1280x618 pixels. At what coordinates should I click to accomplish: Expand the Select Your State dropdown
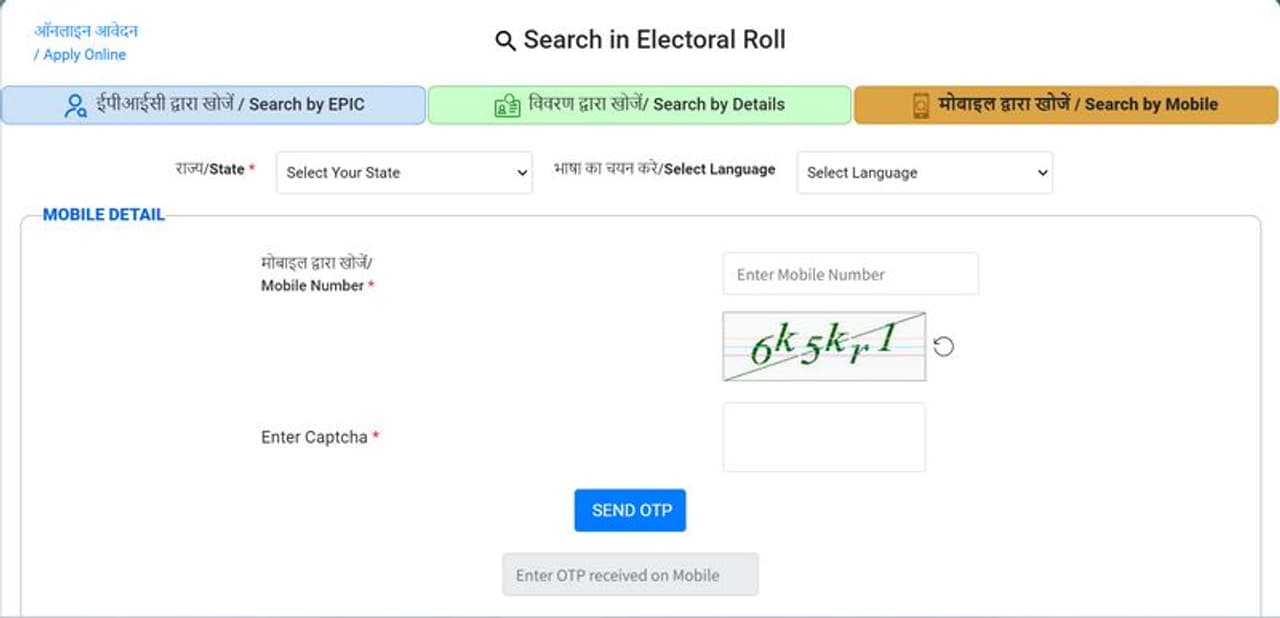(x=404, y=172)
